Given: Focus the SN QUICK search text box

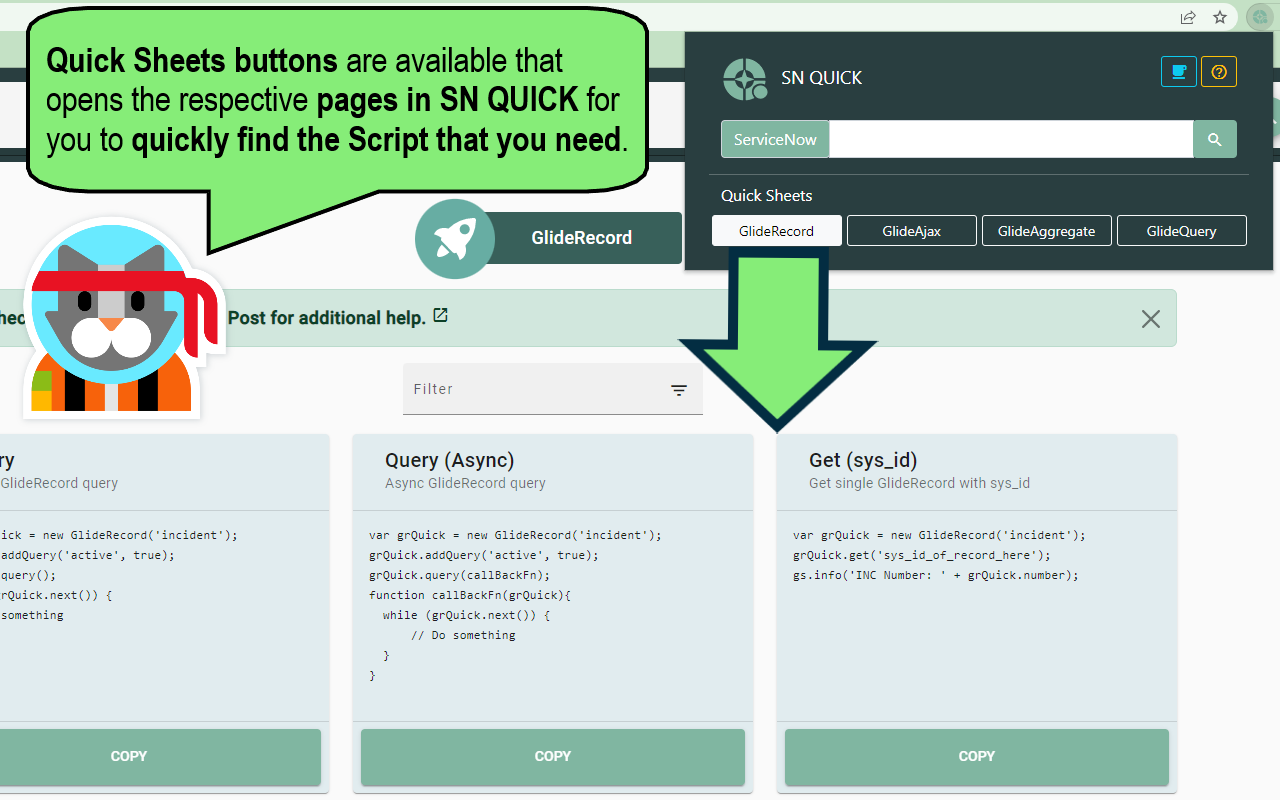Looking at the screenshot, I should coord(1011,140).
